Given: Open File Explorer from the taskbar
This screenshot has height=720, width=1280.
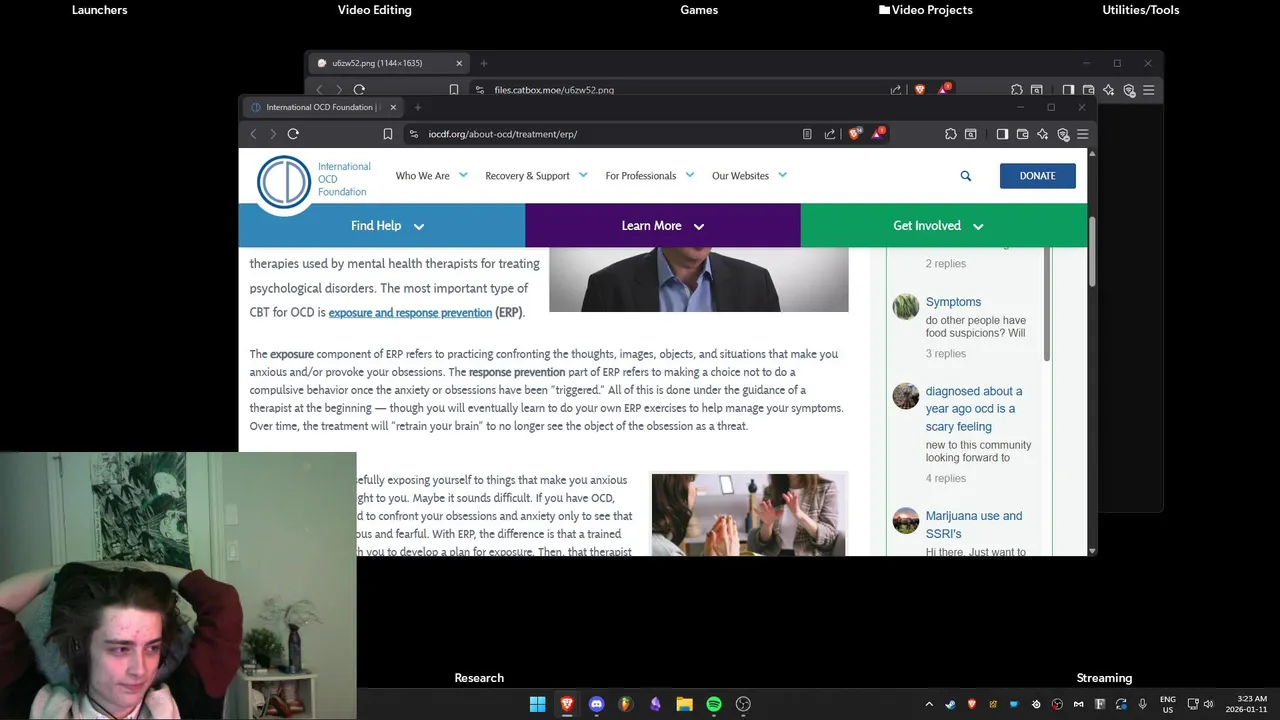Looking at the screenshot, I should 684,704.
